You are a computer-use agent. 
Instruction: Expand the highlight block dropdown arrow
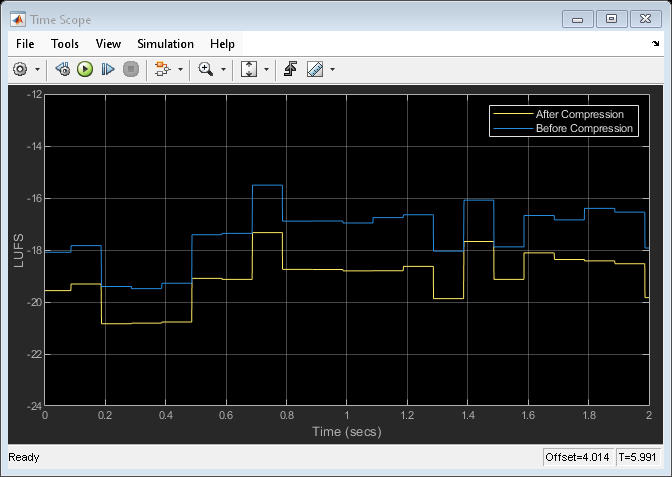click(180, 69)
